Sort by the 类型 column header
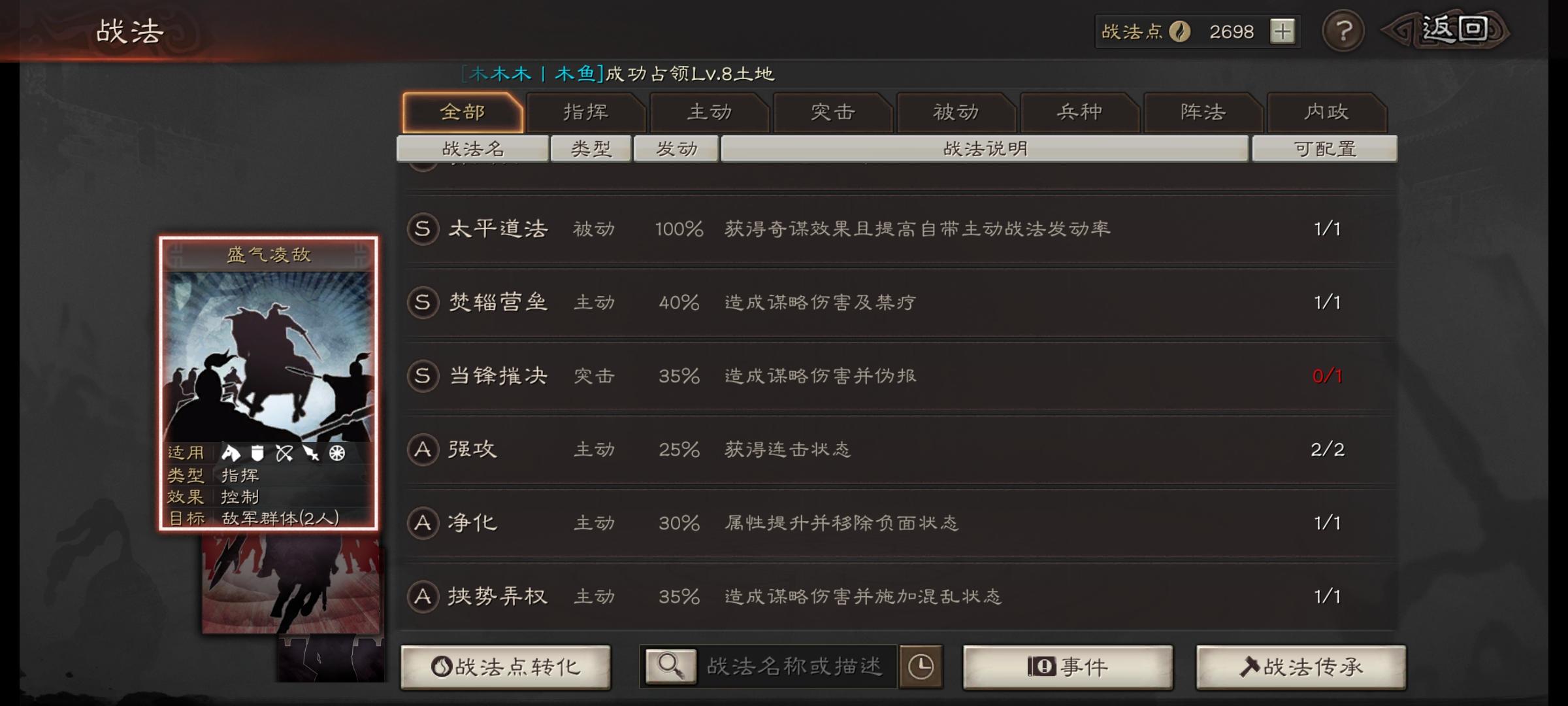 pyautogui.click(x=591, y=148)
